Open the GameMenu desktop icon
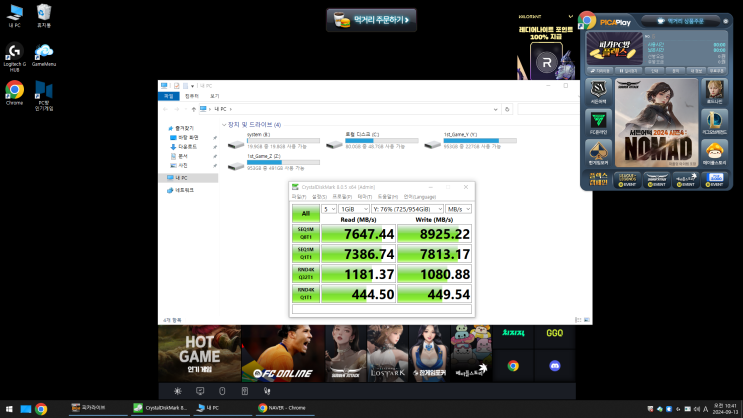Viewport: 743px width, 418px height. click(x=44, y=55)
